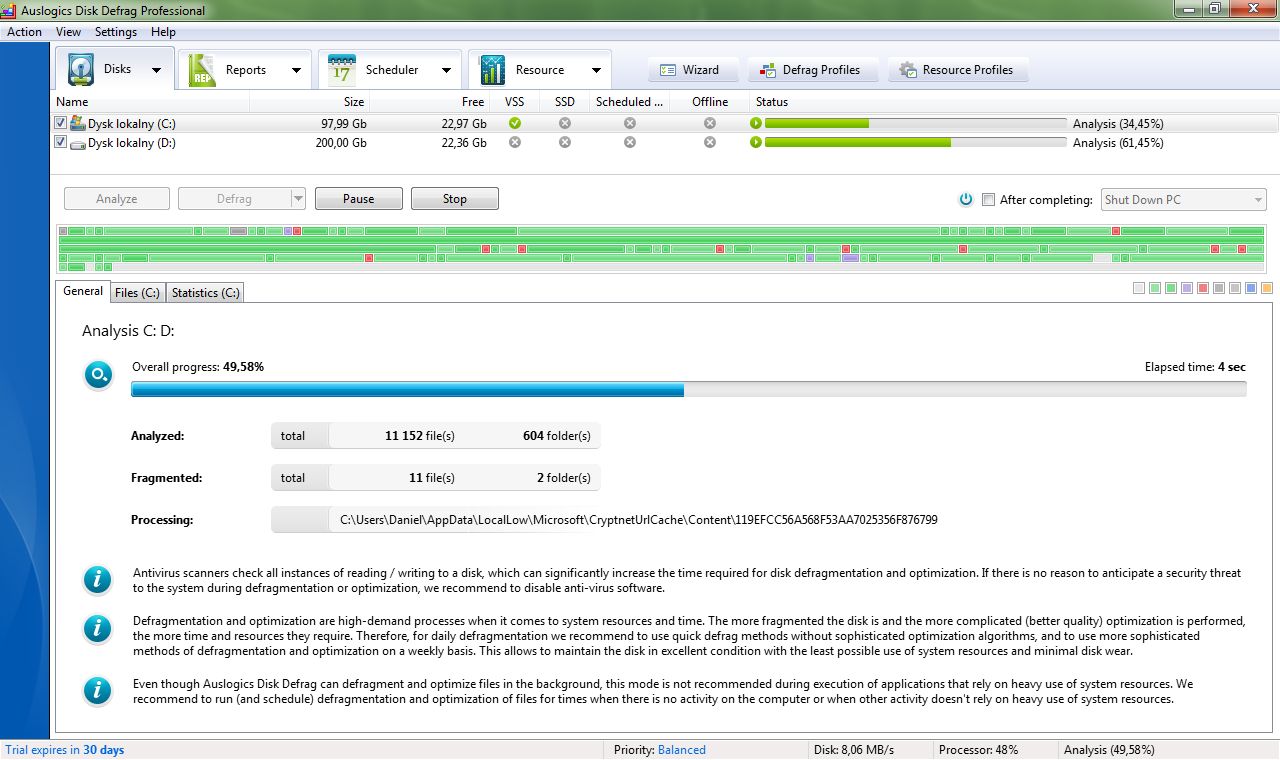Click the info icon beside the high-demand processes tip

[x=97, y=628]
